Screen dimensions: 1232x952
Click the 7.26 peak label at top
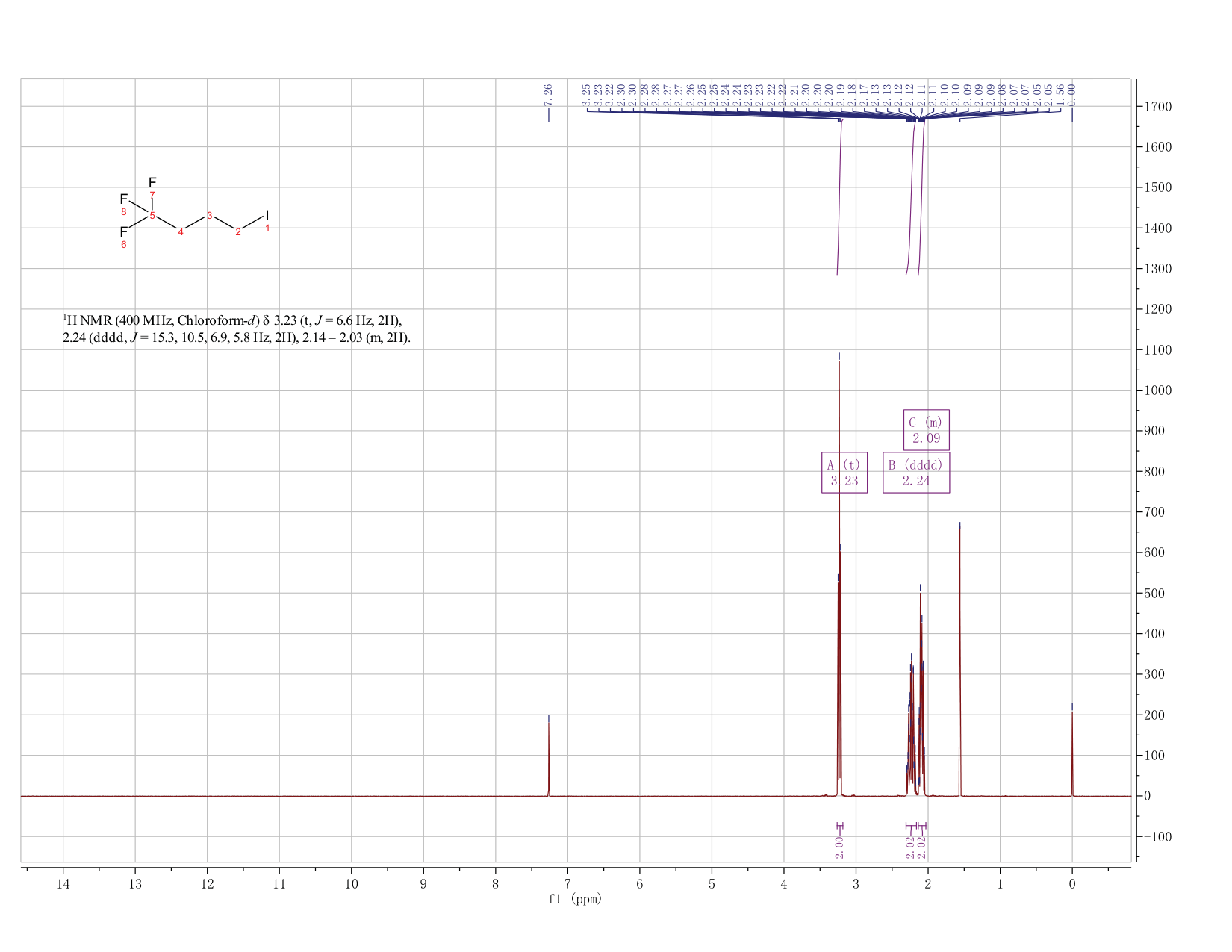549,94
